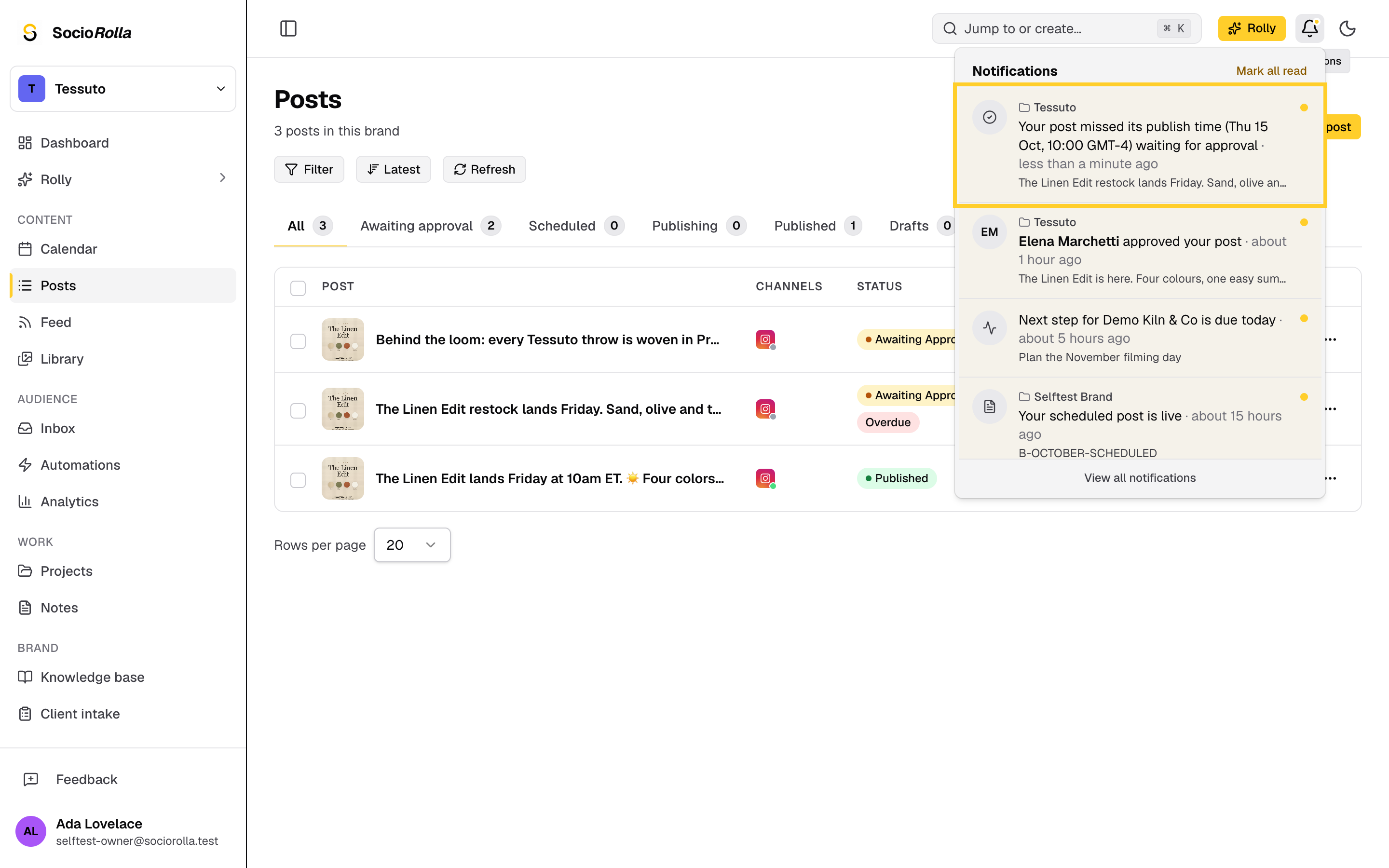Open Automations in the sidebar

point(123,465)
